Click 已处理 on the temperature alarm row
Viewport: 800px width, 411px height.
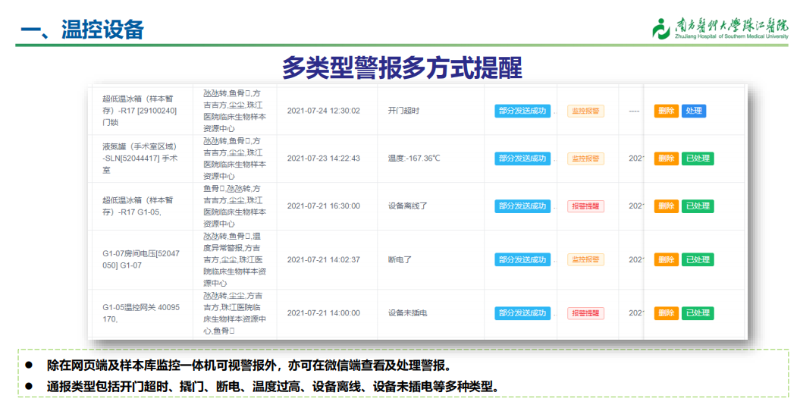point(697,158)
